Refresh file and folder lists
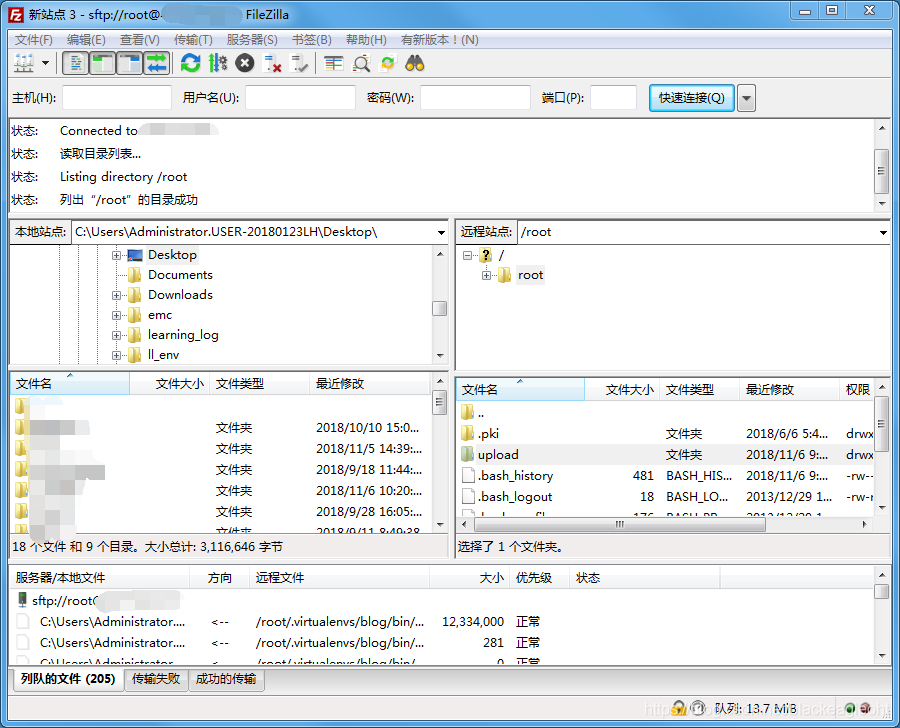Image resolution: width=900 pixels, height=728 pixels. [x=190, y=63]
